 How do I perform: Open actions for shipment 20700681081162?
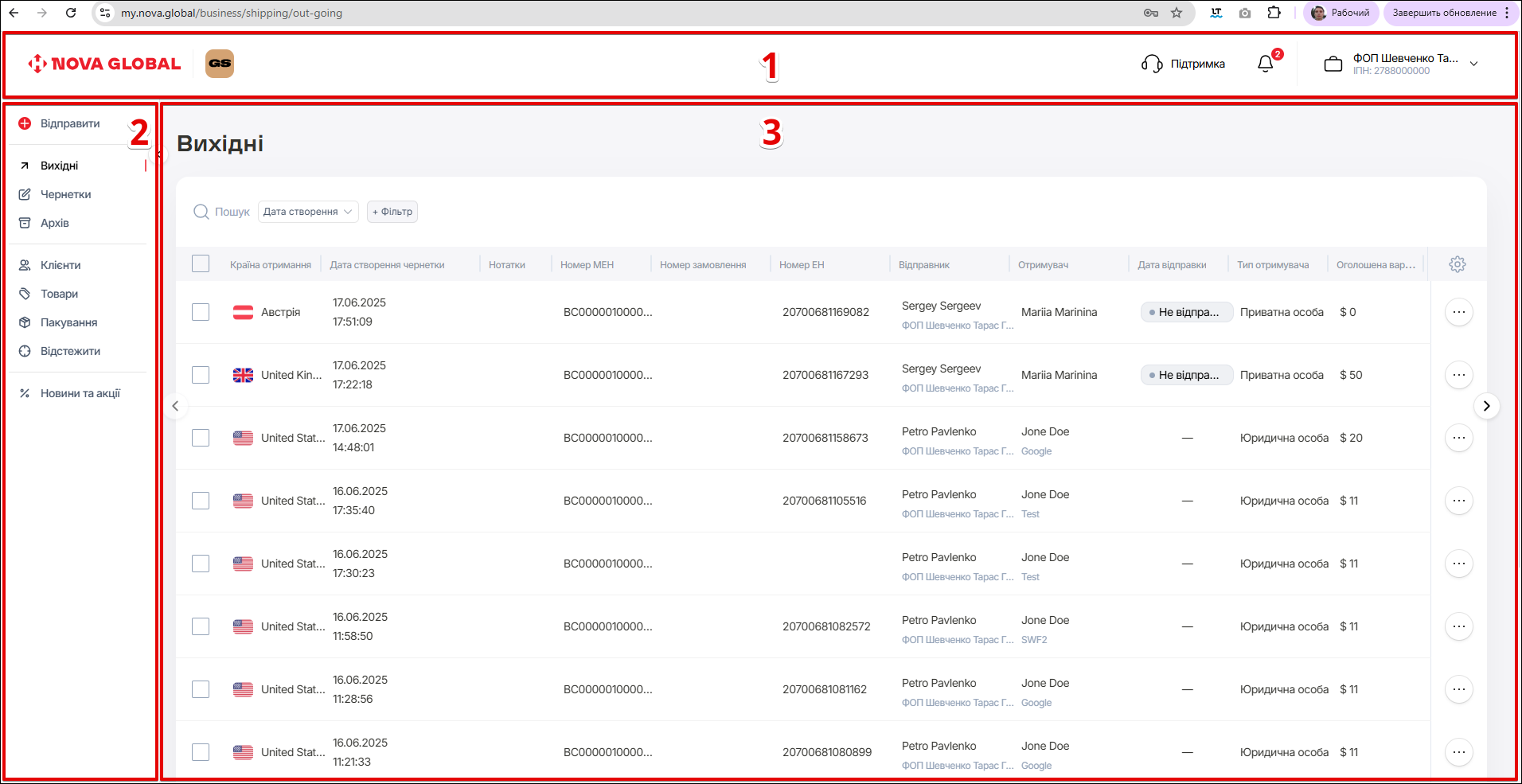[1459, 689]
